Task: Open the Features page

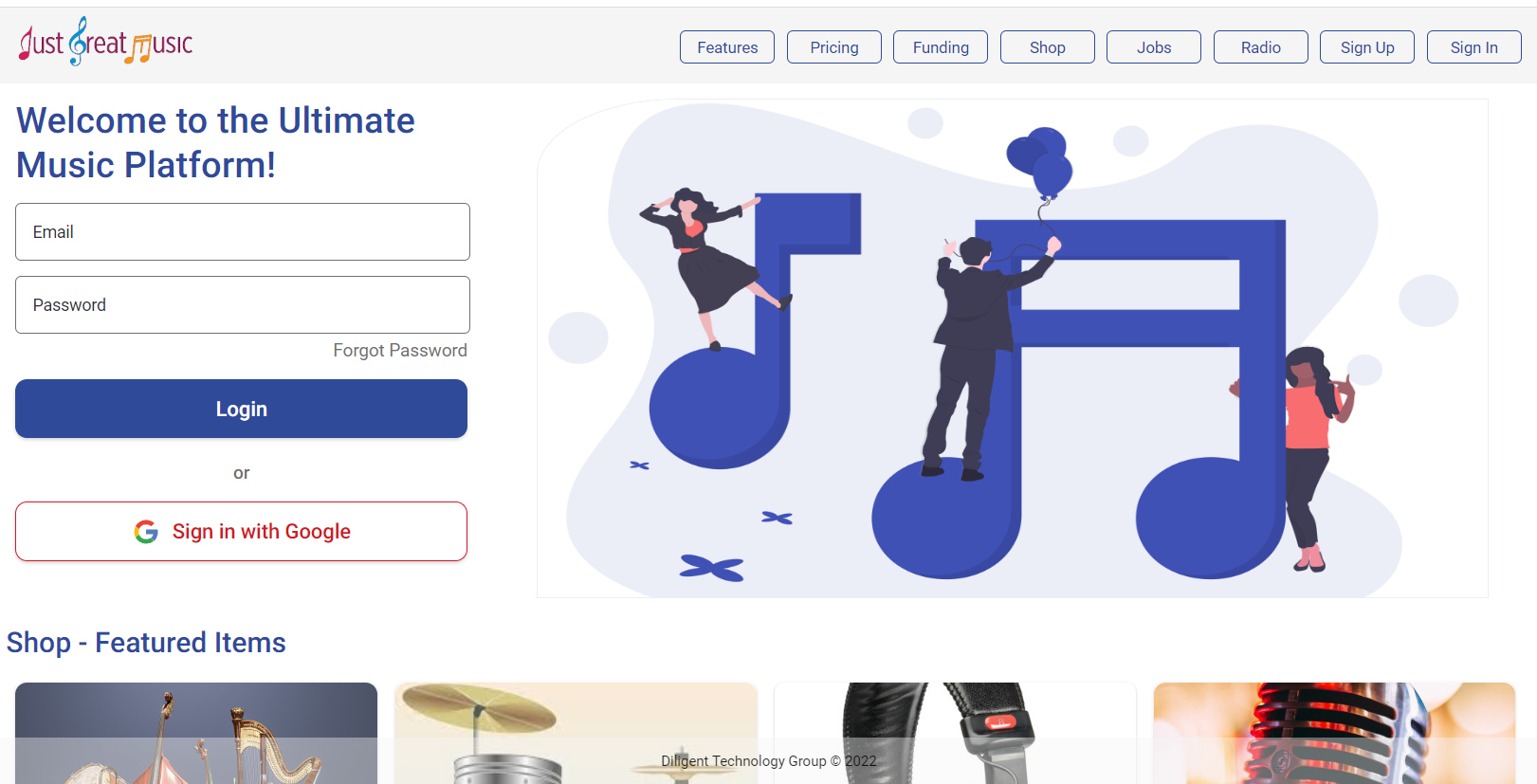Action: (727, 47)
